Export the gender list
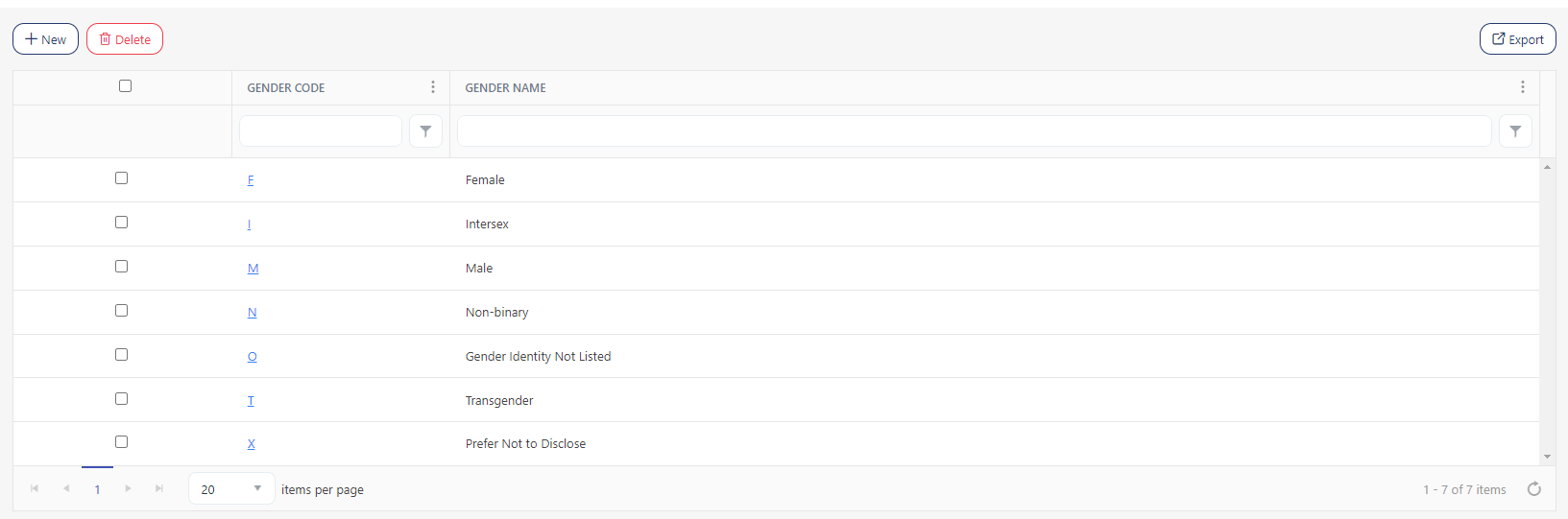The image size is (1568, 519). (x=1517, y=39)
